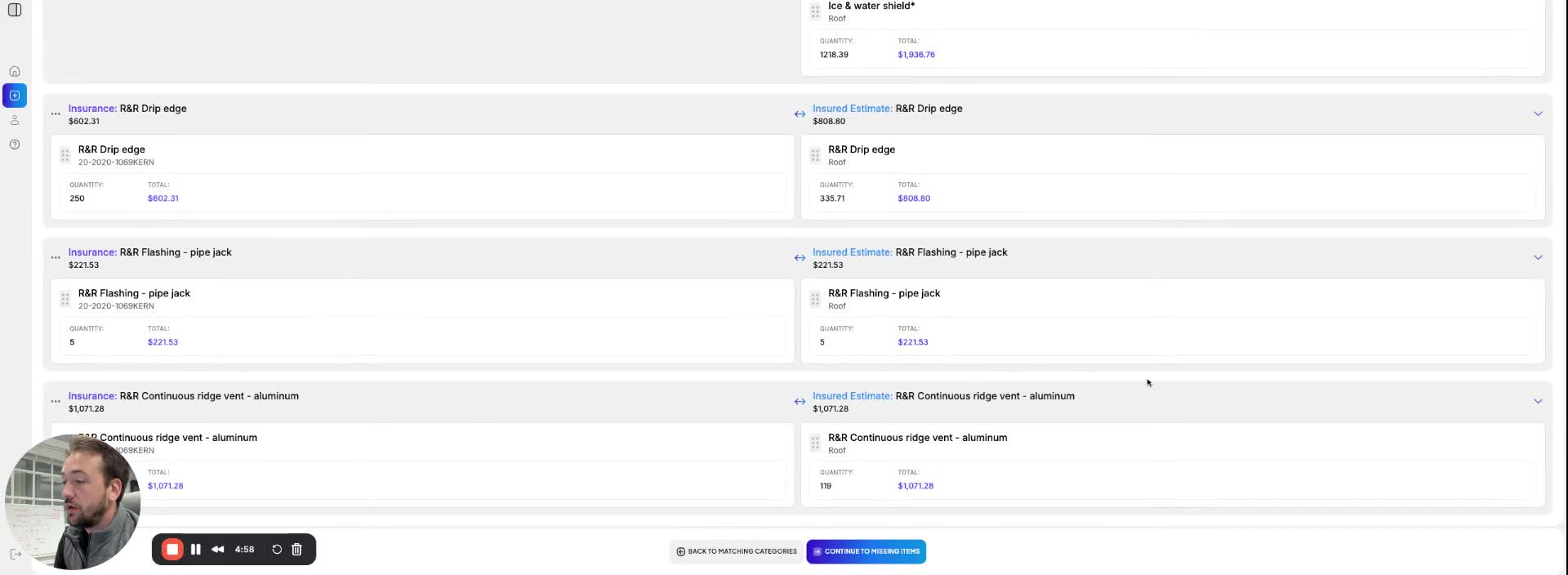Open the user profile sidebar icon
Viewport: 1568px width, 575px height.
(15, 120)
